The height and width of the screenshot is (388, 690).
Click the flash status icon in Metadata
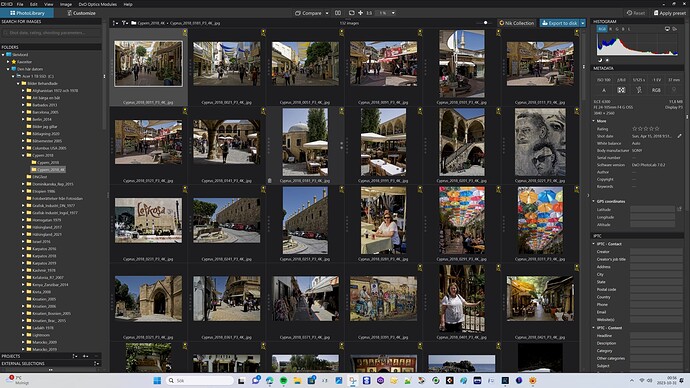(x=639, y=90)
